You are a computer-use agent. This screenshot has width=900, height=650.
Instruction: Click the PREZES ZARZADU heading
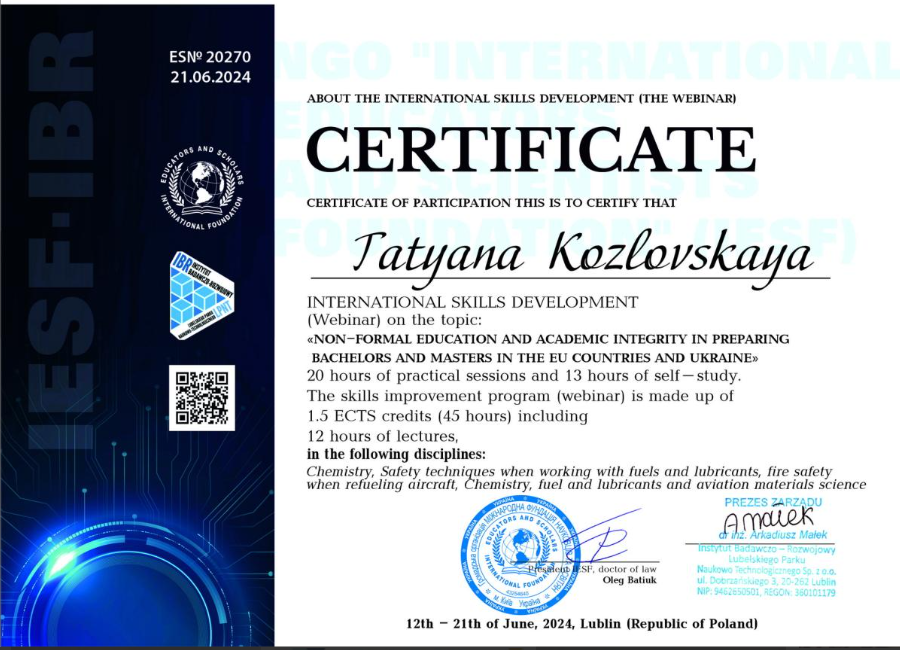click(x=772, y=501)
